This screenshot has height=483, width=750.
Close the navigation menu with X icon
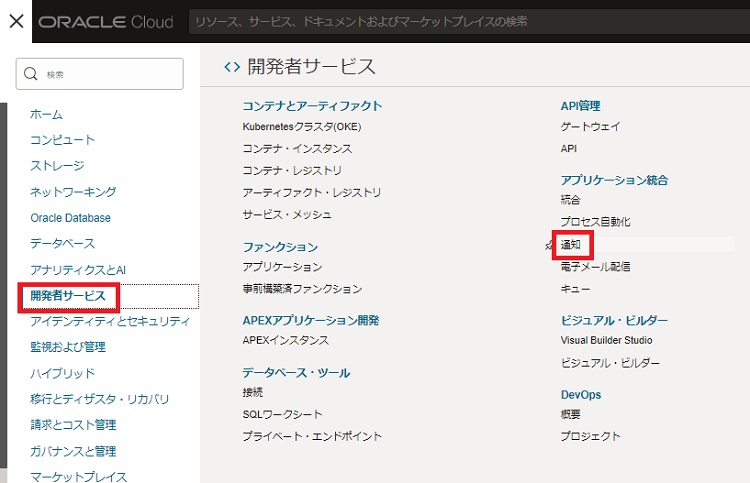(16, 21)
